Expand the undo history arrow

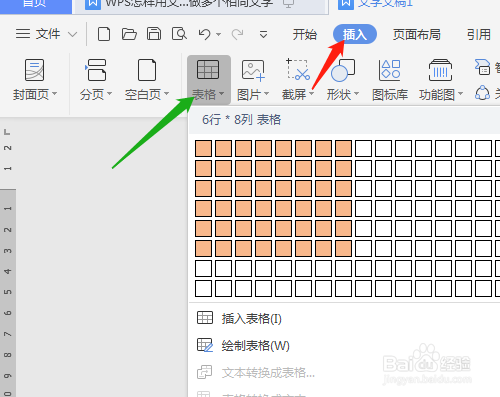[218, 34]
